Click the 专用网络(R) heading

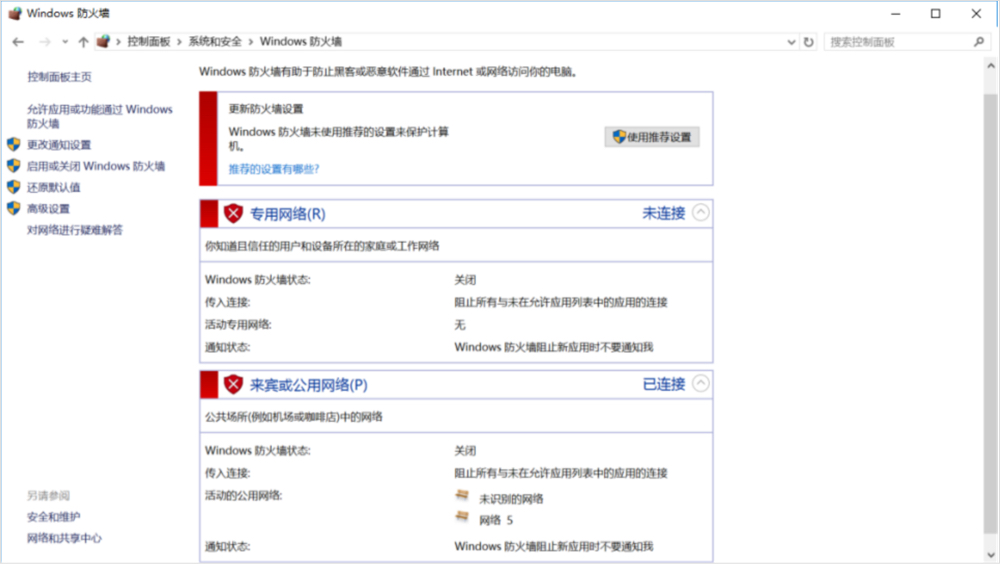288,214
